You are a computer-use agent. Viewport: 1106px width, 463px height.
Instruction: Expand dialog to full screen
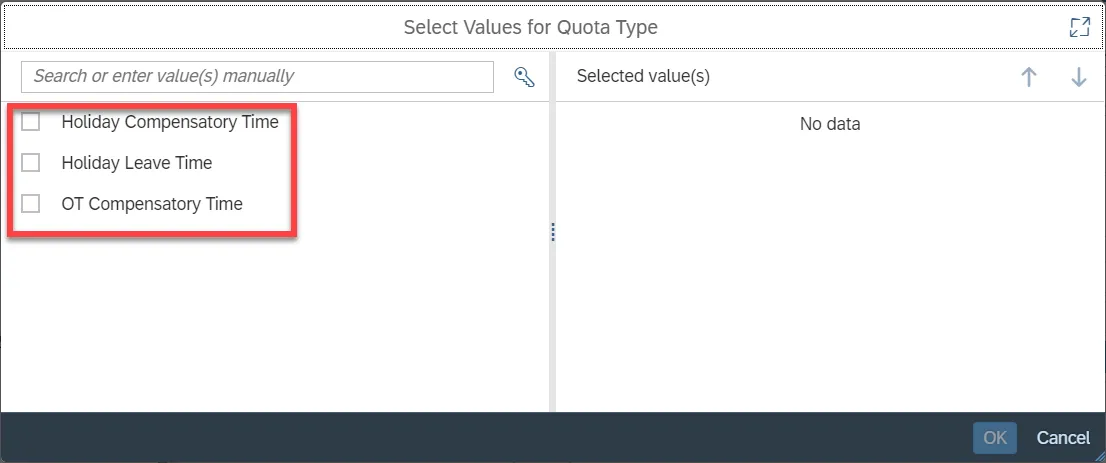point(1079,27)
